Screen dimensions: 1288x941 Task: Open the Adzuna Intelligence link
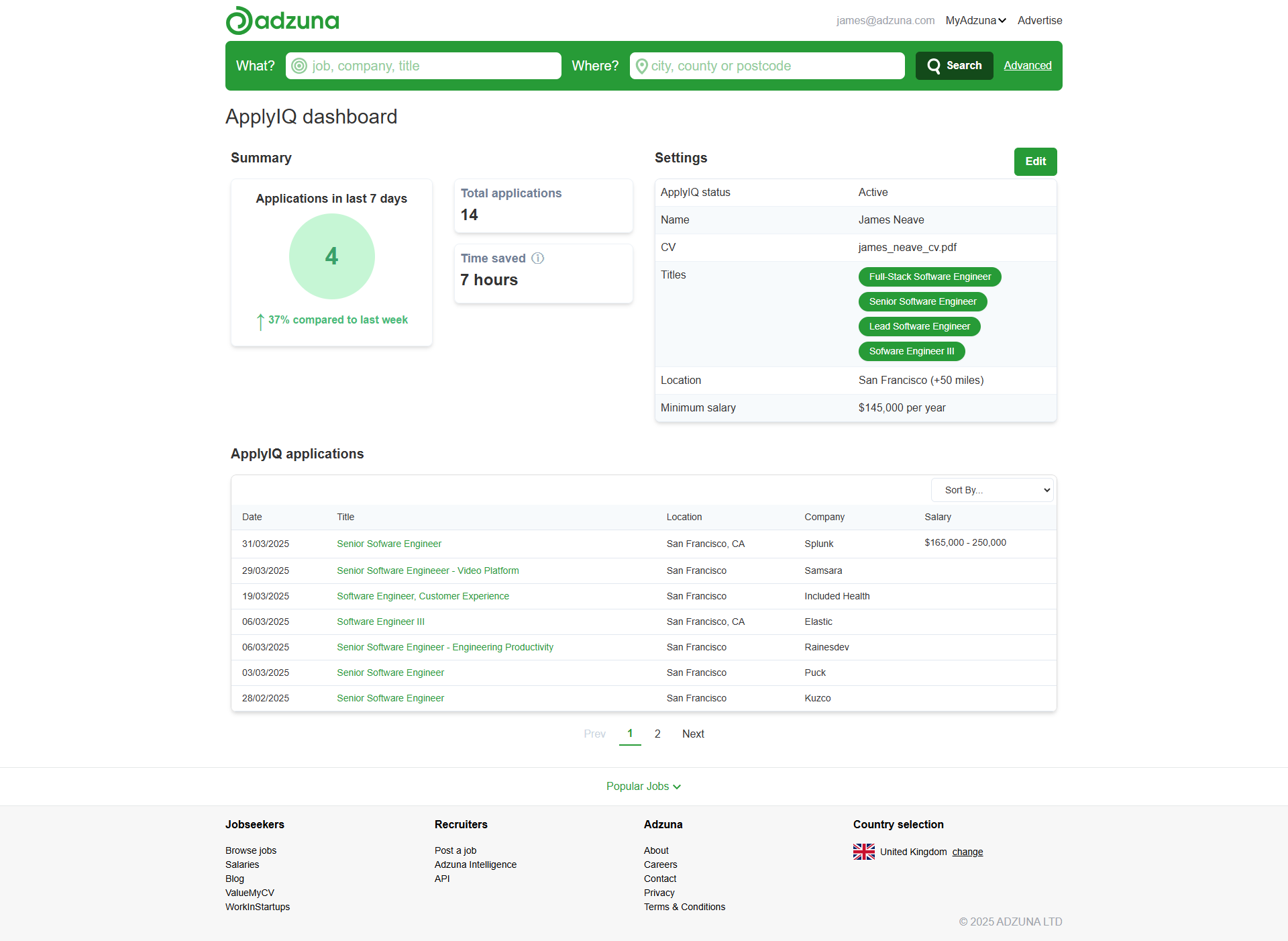(476, 864)
